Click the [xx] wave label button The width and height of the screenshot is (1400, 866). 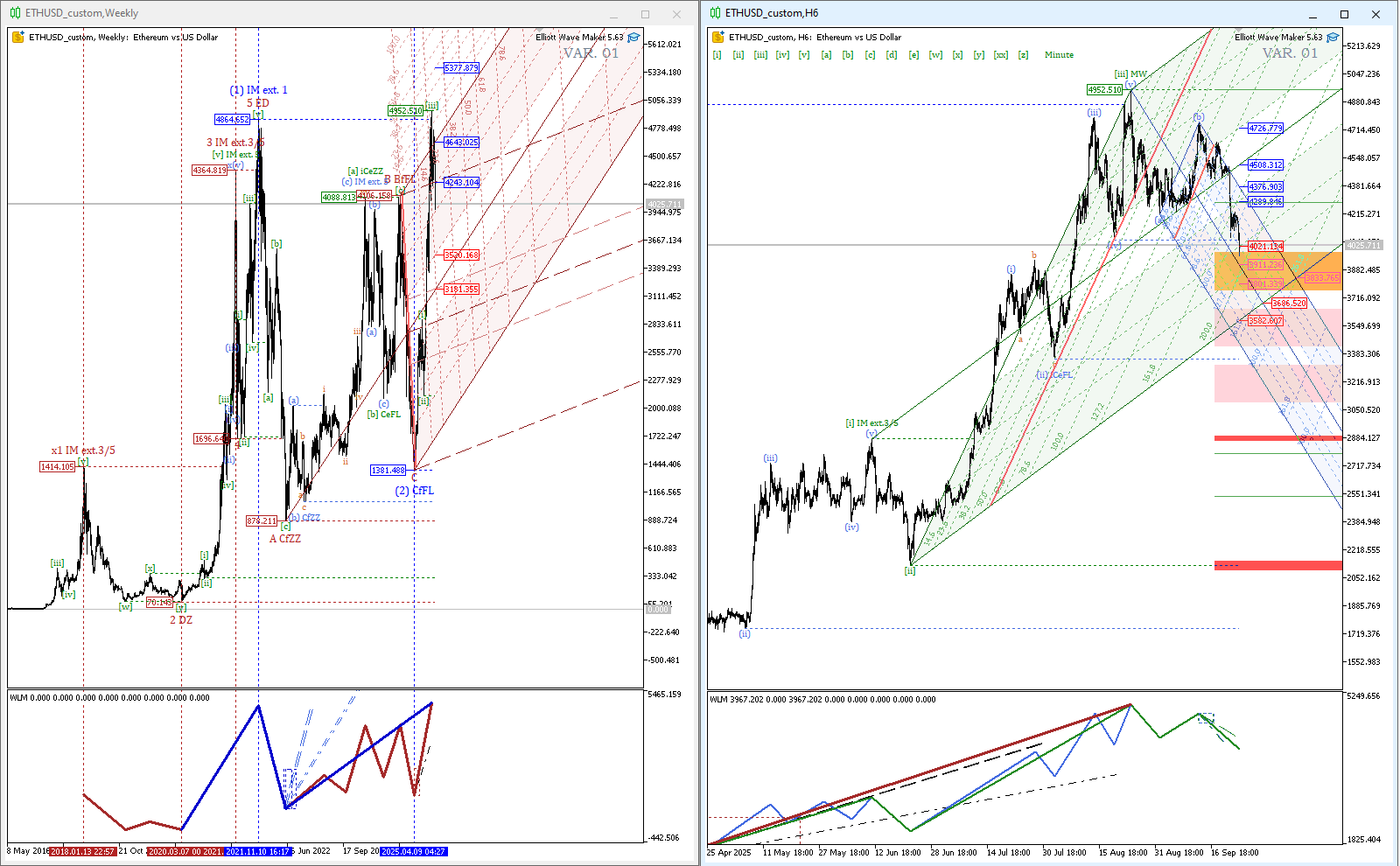click(x=1001, y=55)
